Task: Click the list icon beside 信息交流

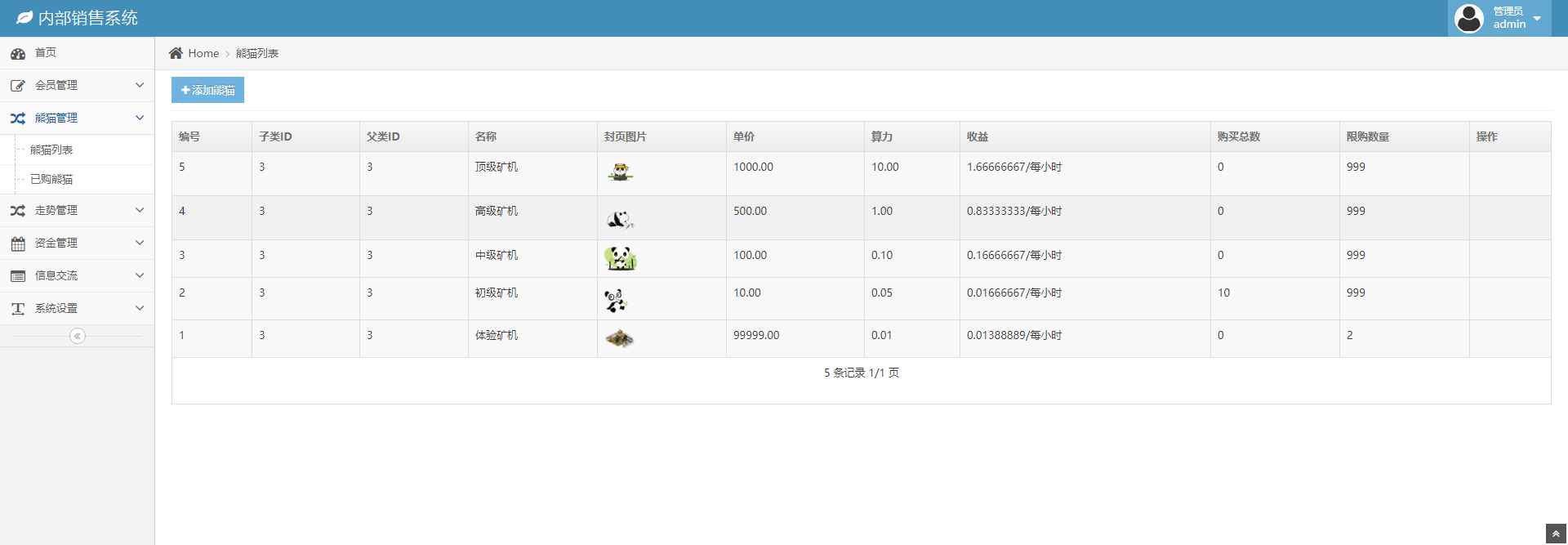Action: point(17,276)
